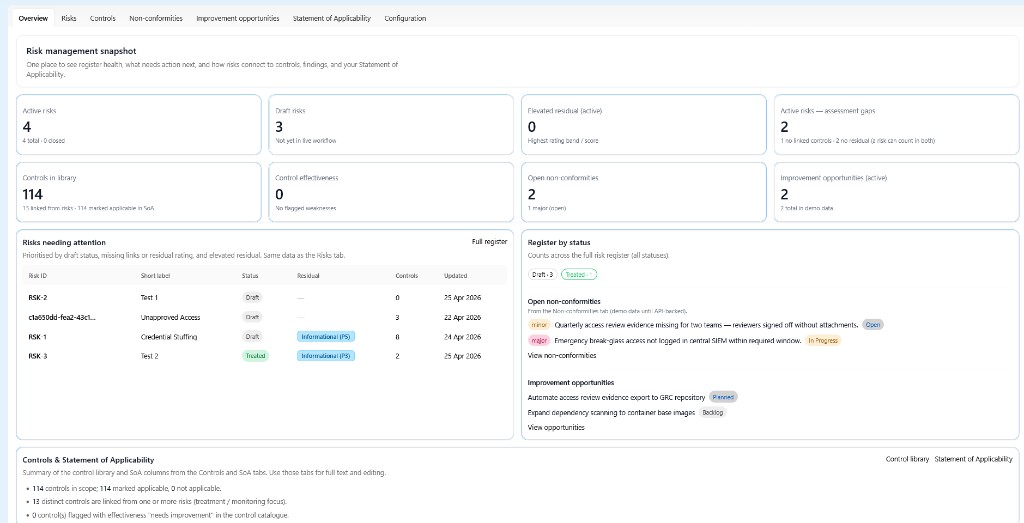Image resolution: width=1024 pixels, height=523 pixels.
Task: Open the Risks tab
Action: point(69,18)
